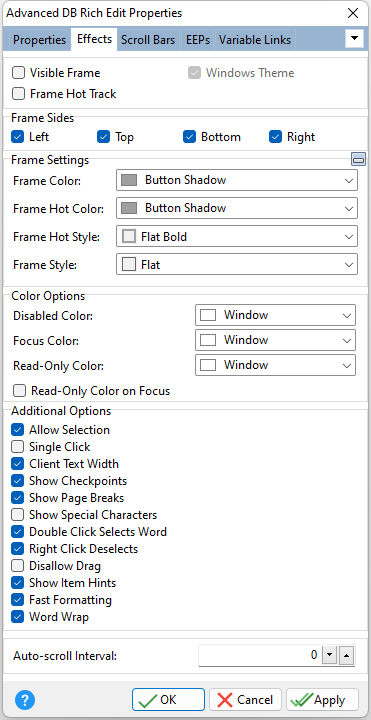Open the Frame Hot Color dropdown
Screen dimensions: 371x720
tap(237, 208)
